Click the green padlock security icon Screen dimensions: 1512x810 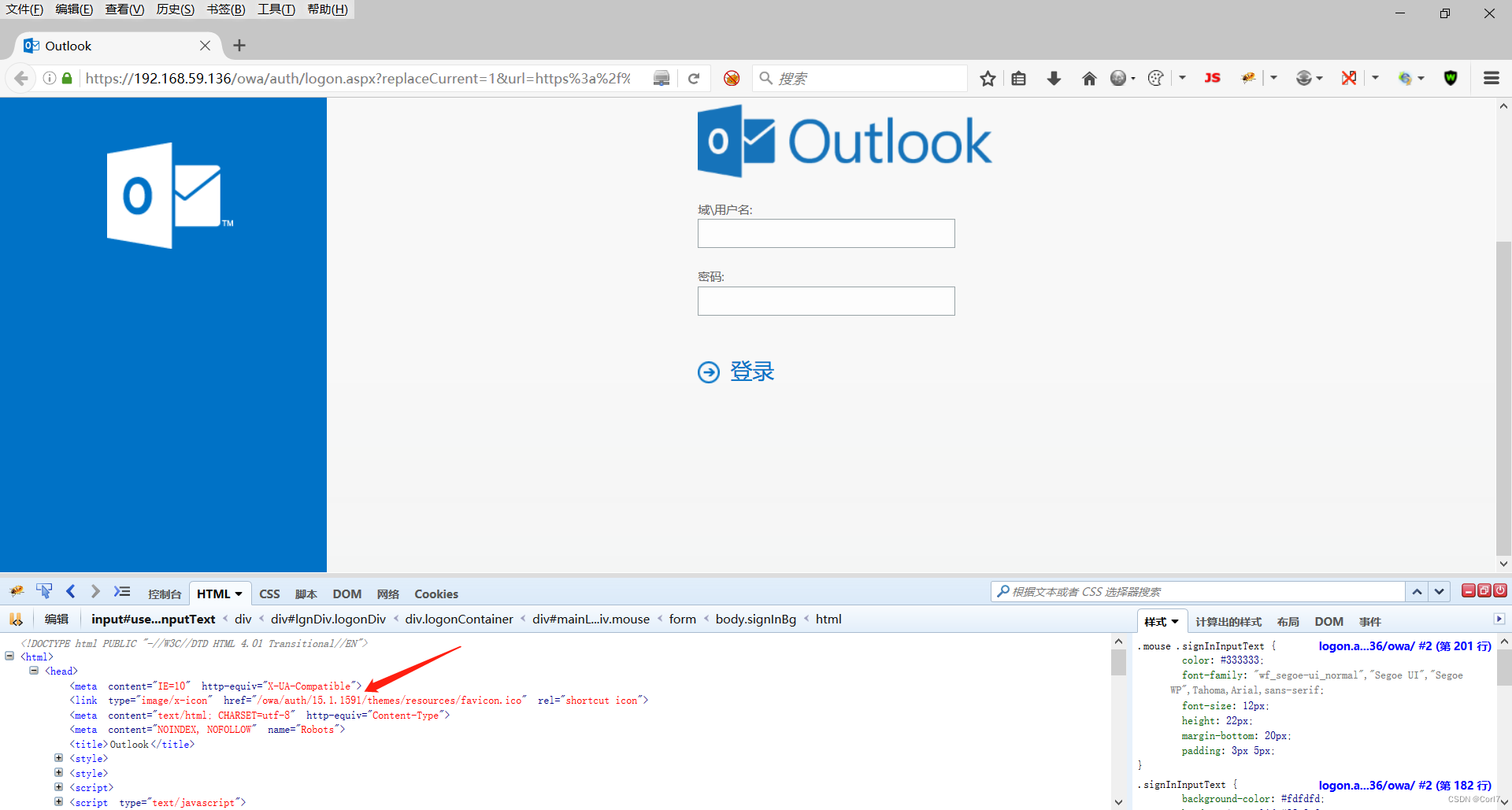click(67, 78)
